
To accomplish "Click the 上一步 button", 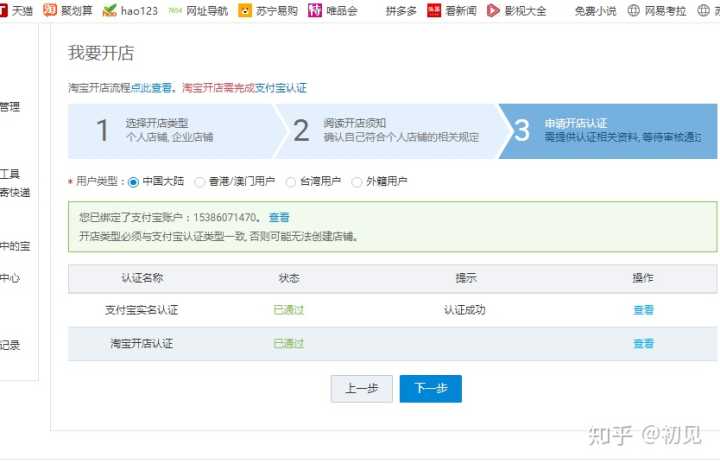I will tap(361, 389).
